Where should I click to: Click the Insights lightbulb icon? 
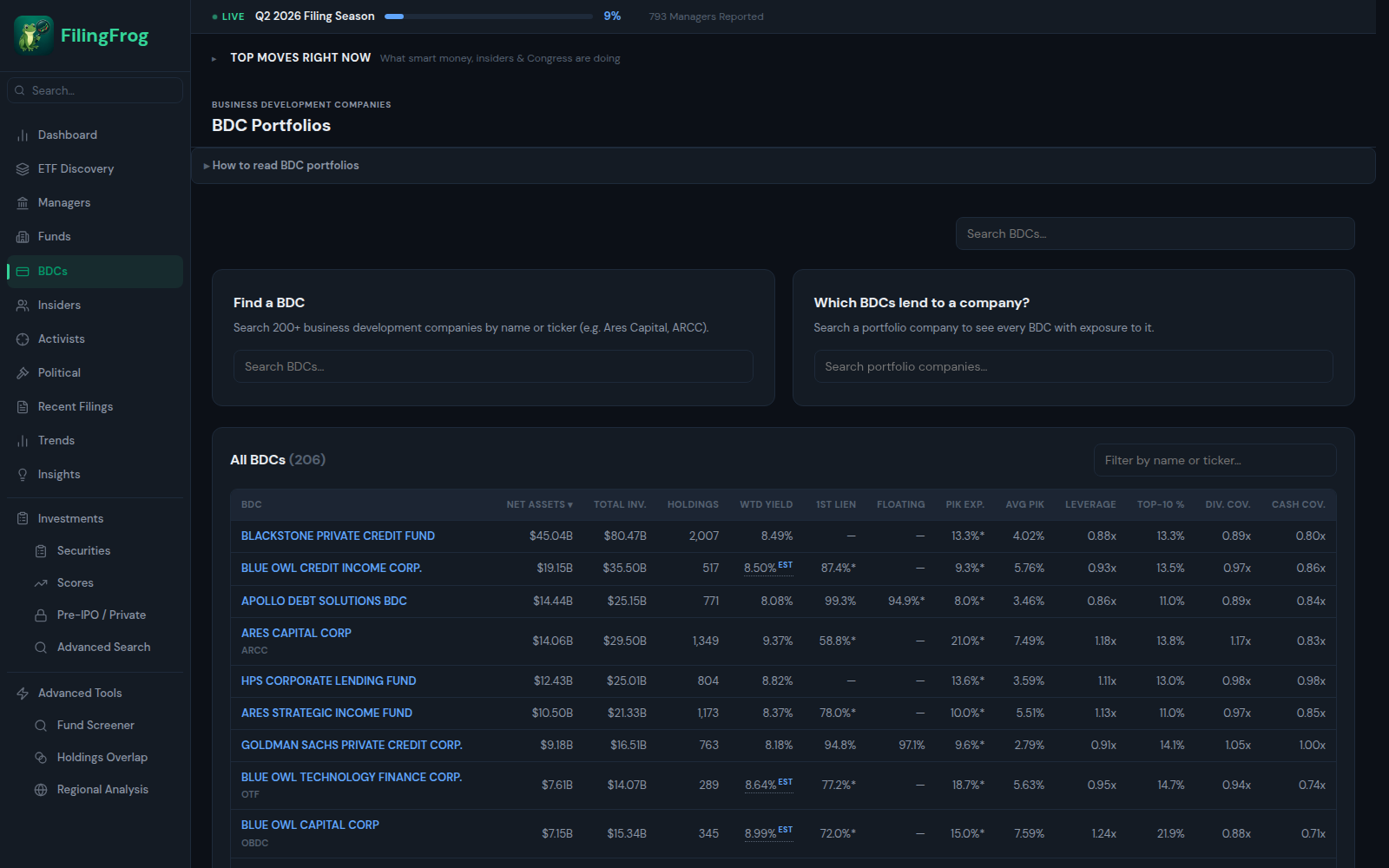pos(23,475)
